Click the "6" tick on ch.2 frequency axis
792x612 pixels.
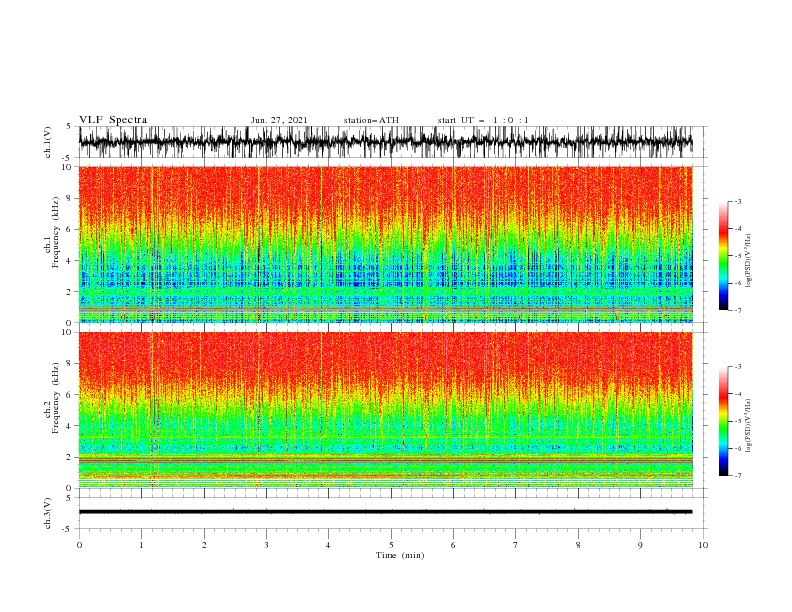[71, 394]
